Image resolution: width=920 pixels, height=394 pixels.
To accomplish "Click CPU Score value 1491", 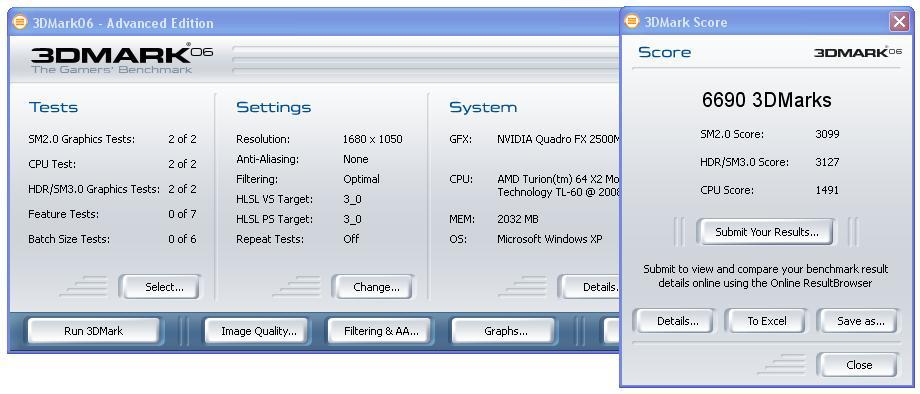I will [x=827, y=190].
